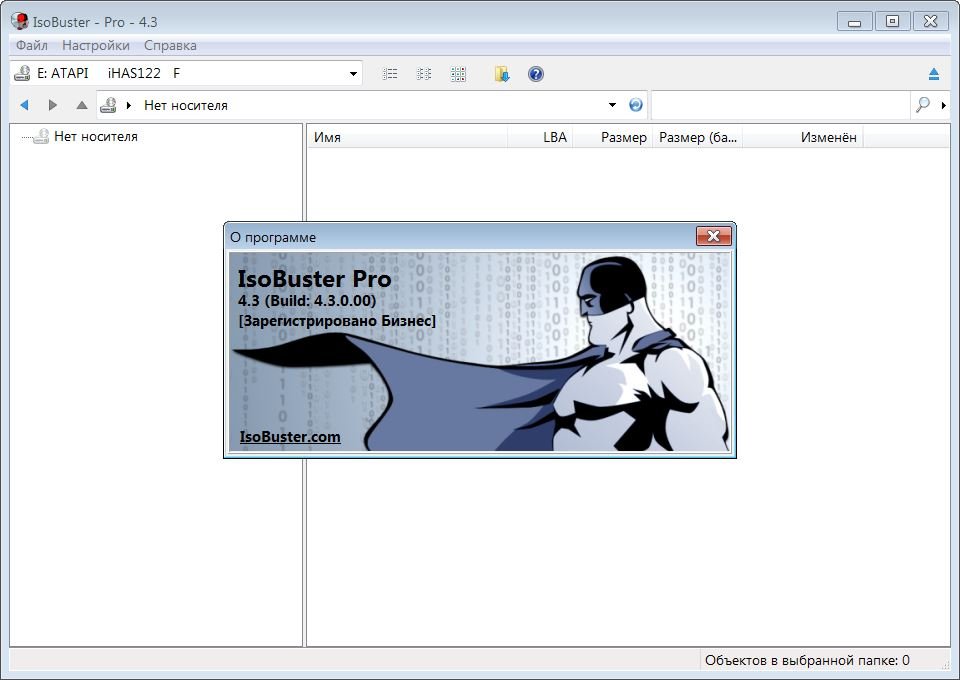The height and width of the screenshot is (680, 960).
Task: Minimize the IsoBuster window
Action: click(x=854, y=21)
